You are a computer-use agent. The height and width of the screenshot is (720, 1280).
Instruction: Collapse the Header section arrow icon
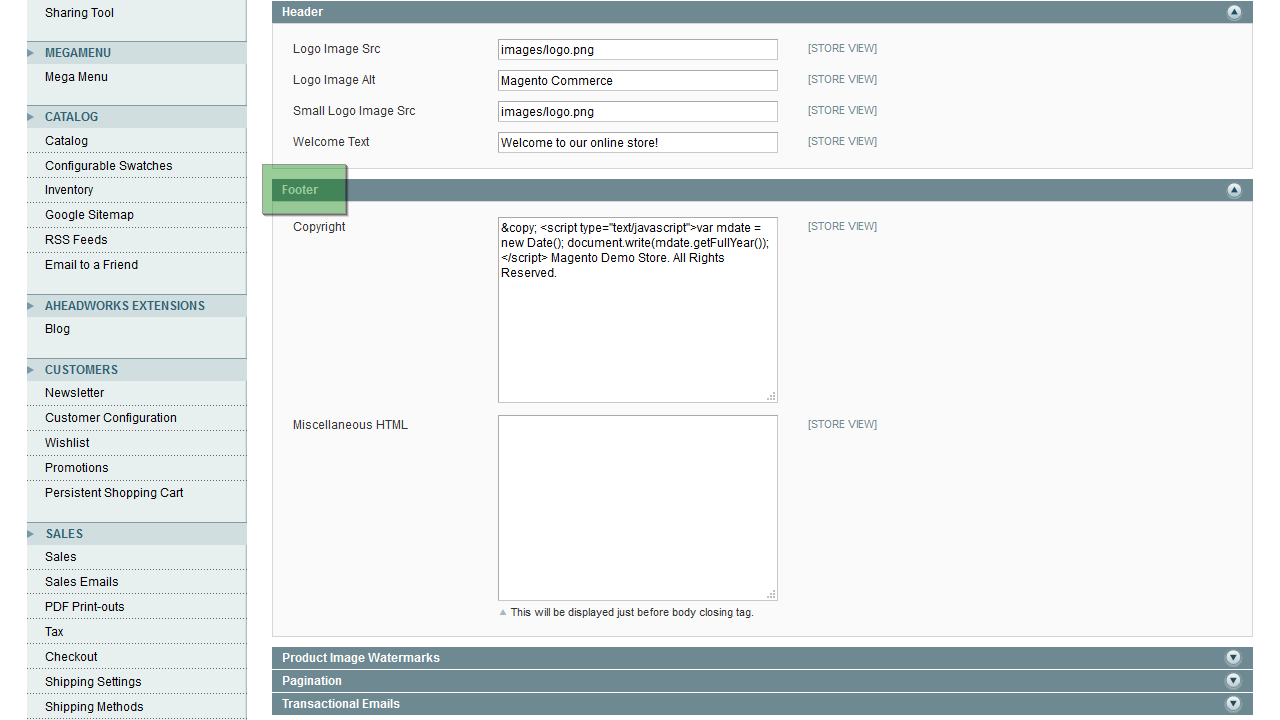coord(1234,12)
